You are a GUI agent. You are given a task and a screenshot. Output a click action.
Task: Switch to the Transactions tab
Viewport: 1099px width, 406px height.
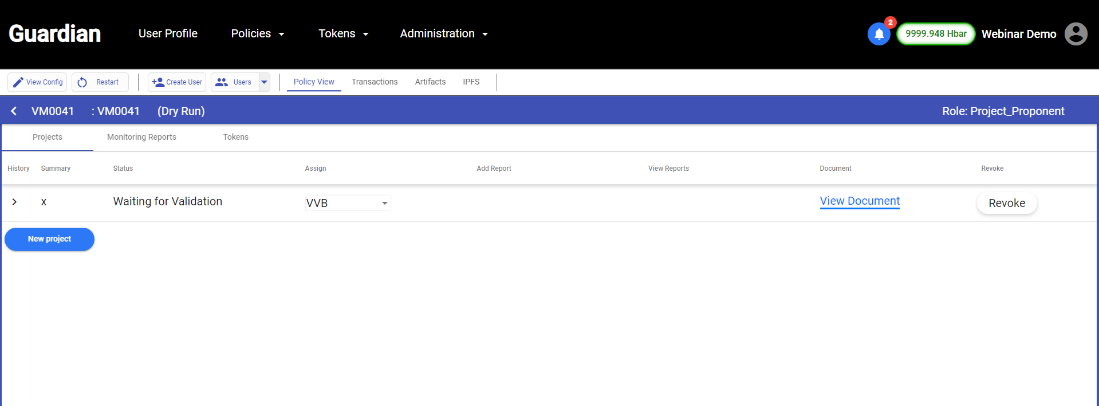click(374, 82)
